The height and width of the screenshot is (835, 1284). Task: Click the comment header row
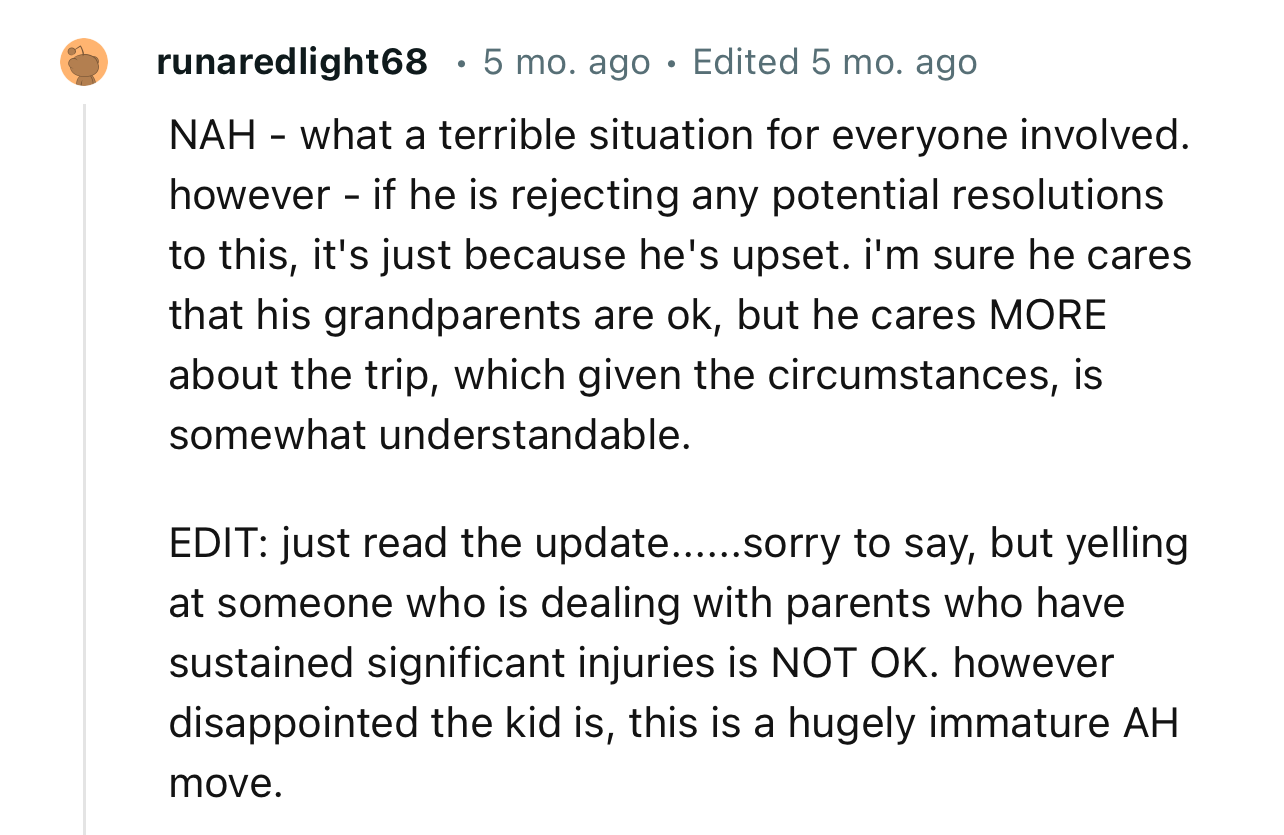[x=500, y=62]
